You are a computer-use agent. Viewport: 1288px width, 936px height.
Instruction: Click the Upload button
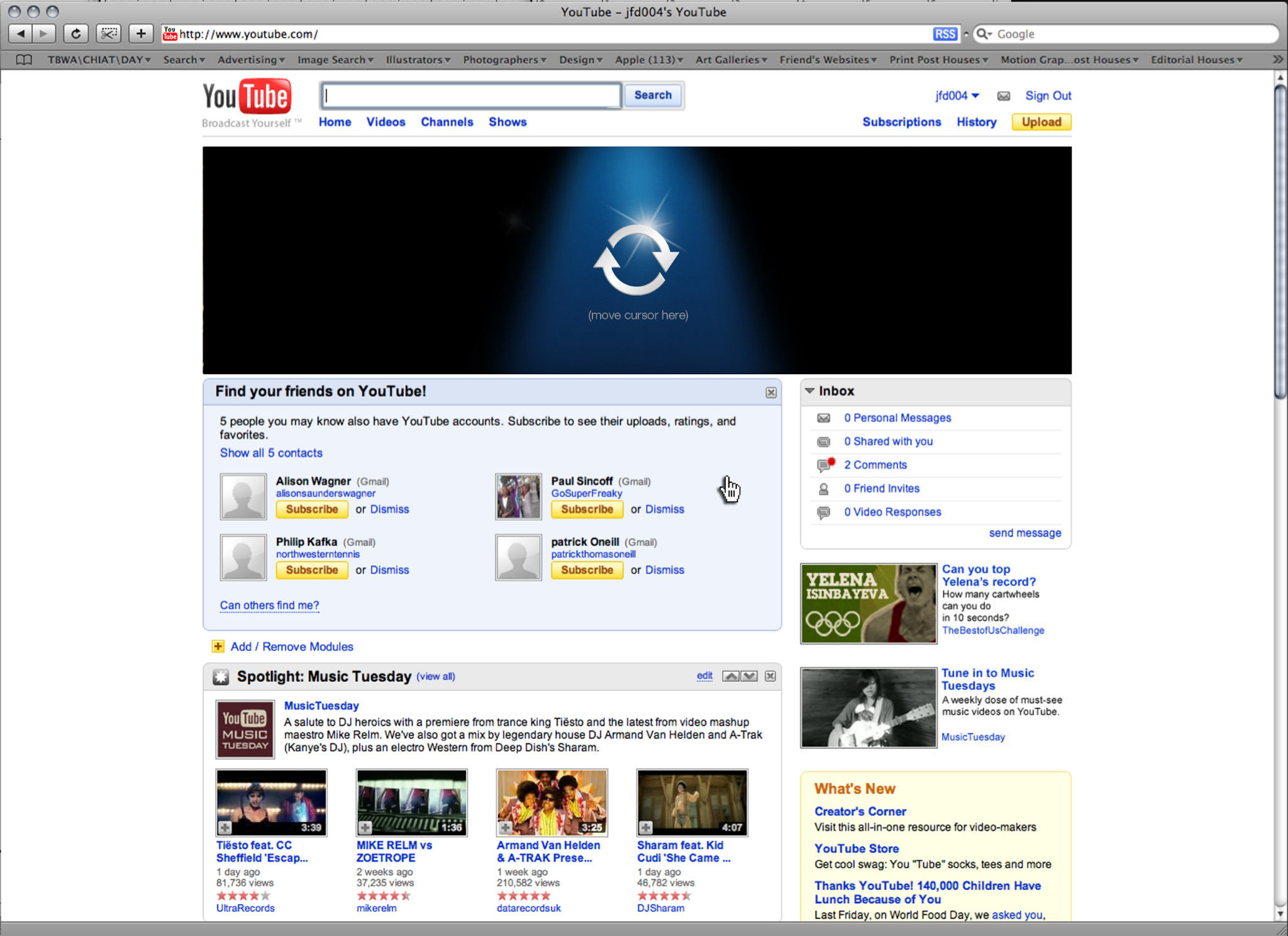[1040, 121]
